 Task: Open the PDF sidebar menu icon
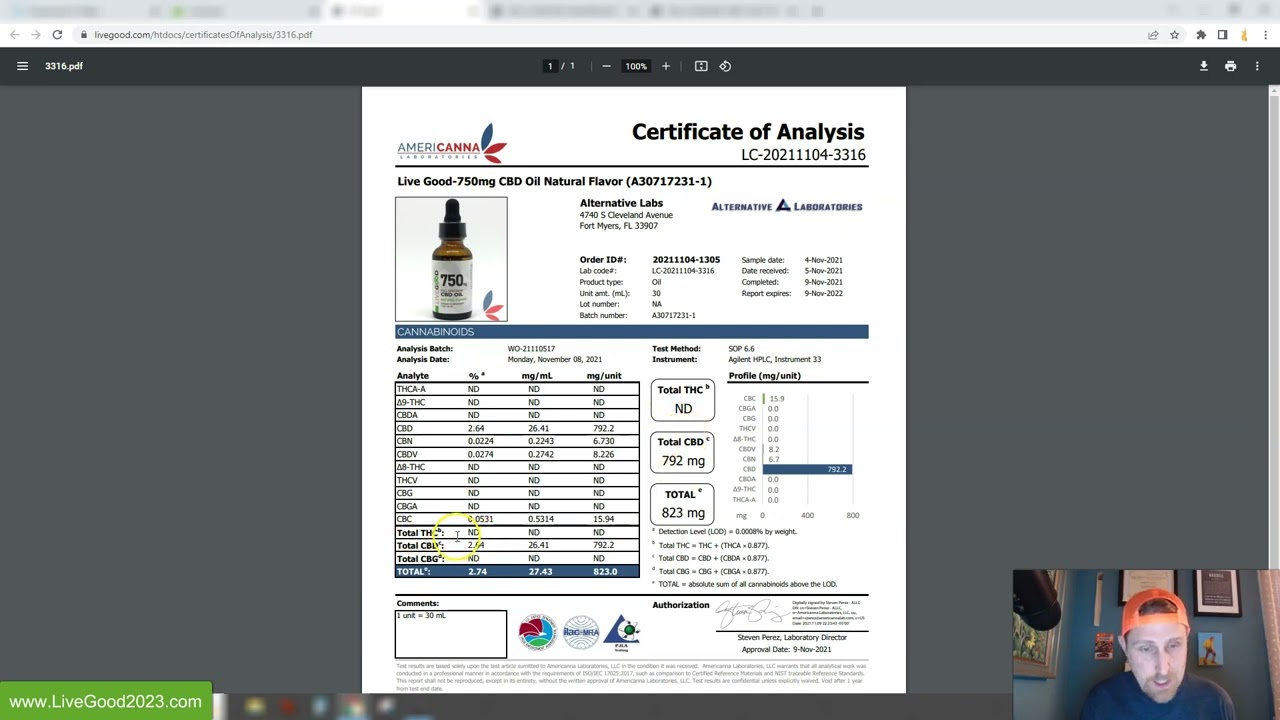tap(22, 66)
